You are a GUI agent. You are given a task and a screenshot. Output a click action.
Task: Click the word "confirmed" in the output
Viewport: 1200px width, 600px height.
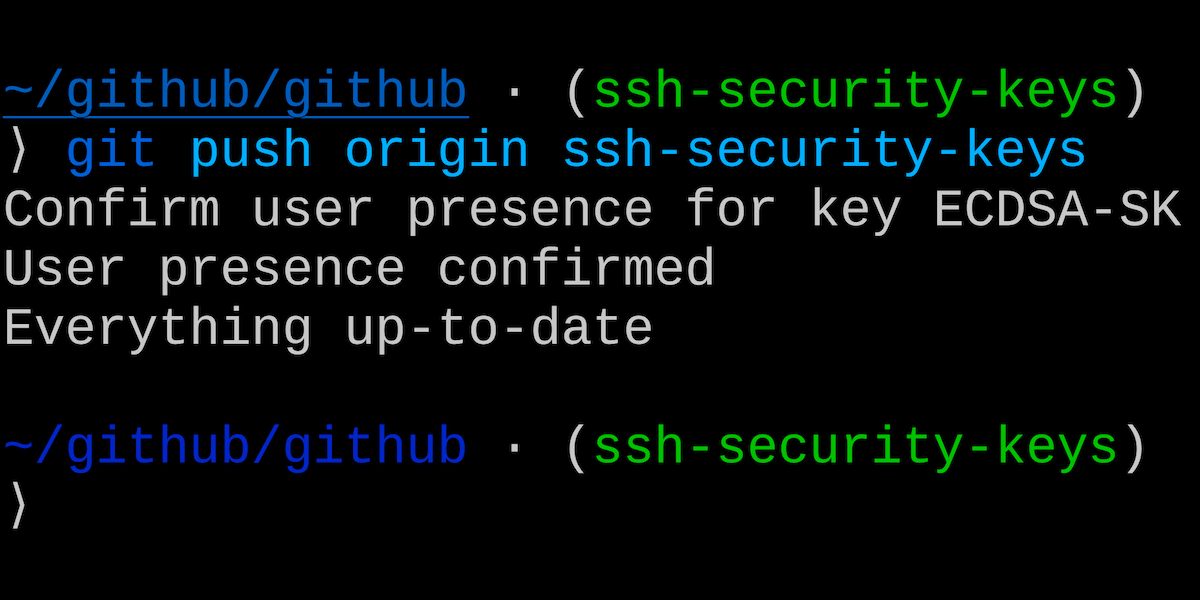[576, 270]
